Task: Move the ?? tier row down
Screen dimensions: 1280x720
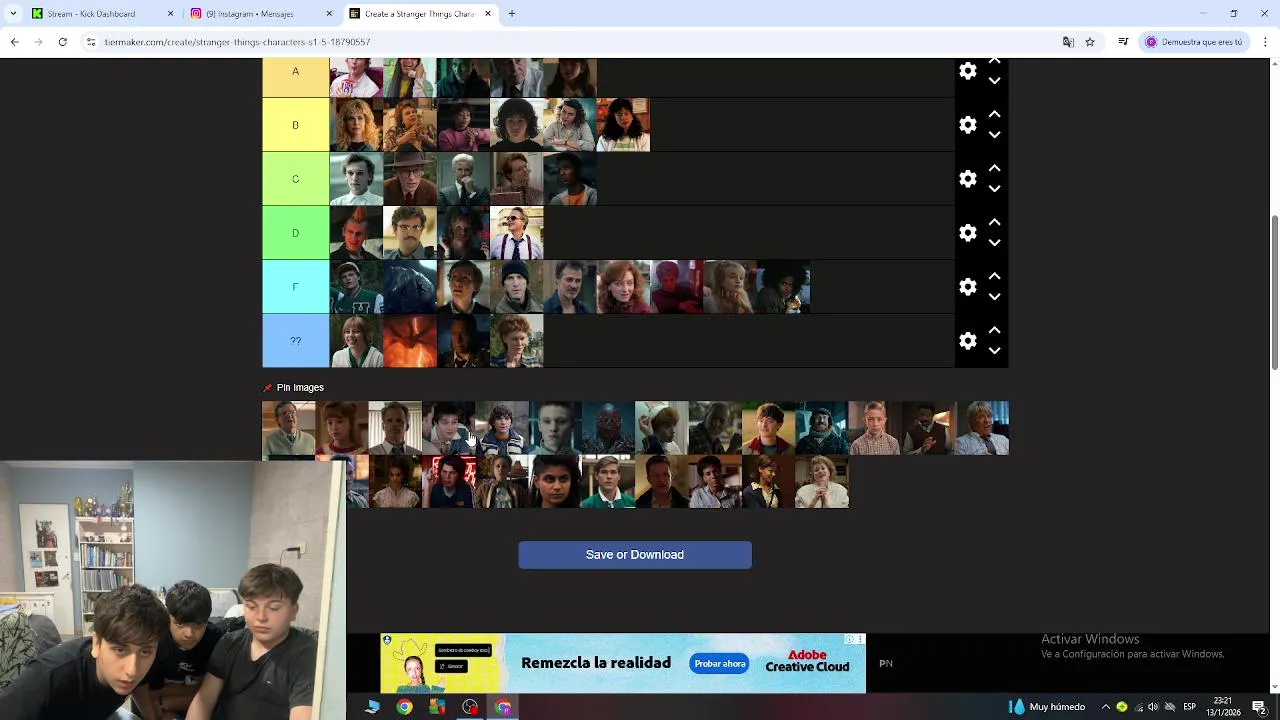Action: [x=994, y=351]
